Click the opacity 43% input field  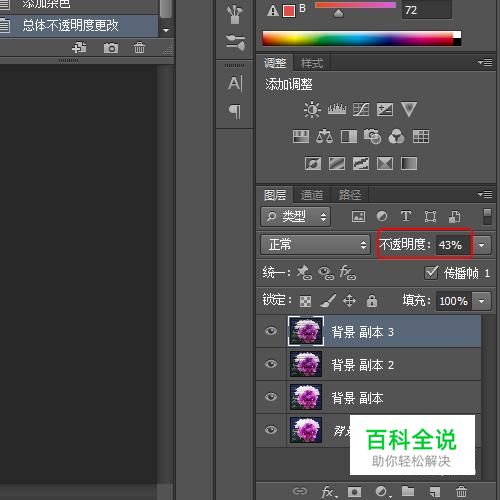[454, 245]
